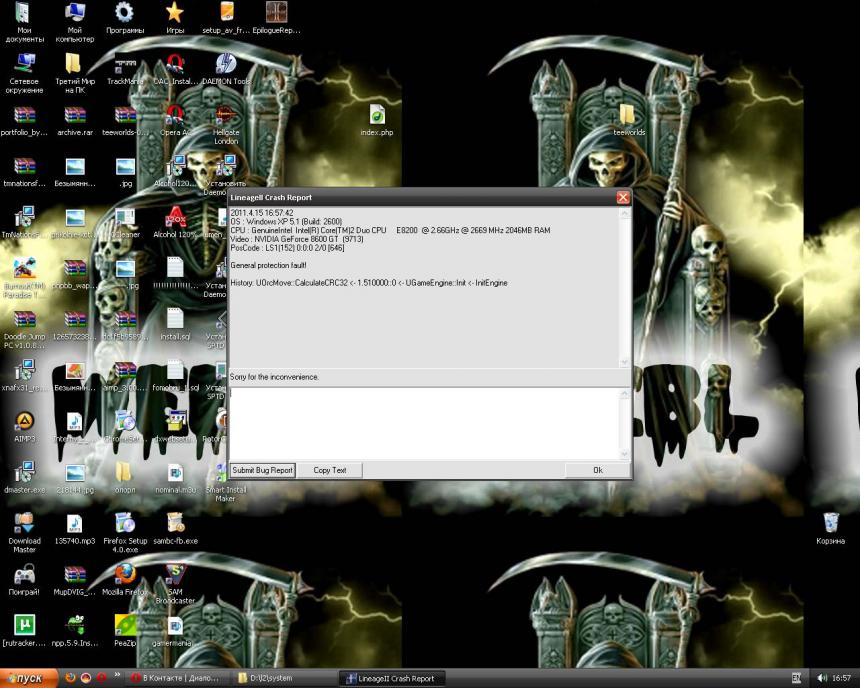The height and width of the screenshot is (688, 860).
Task: Close the LineageII Crash Report window
Action: [623, 198]
